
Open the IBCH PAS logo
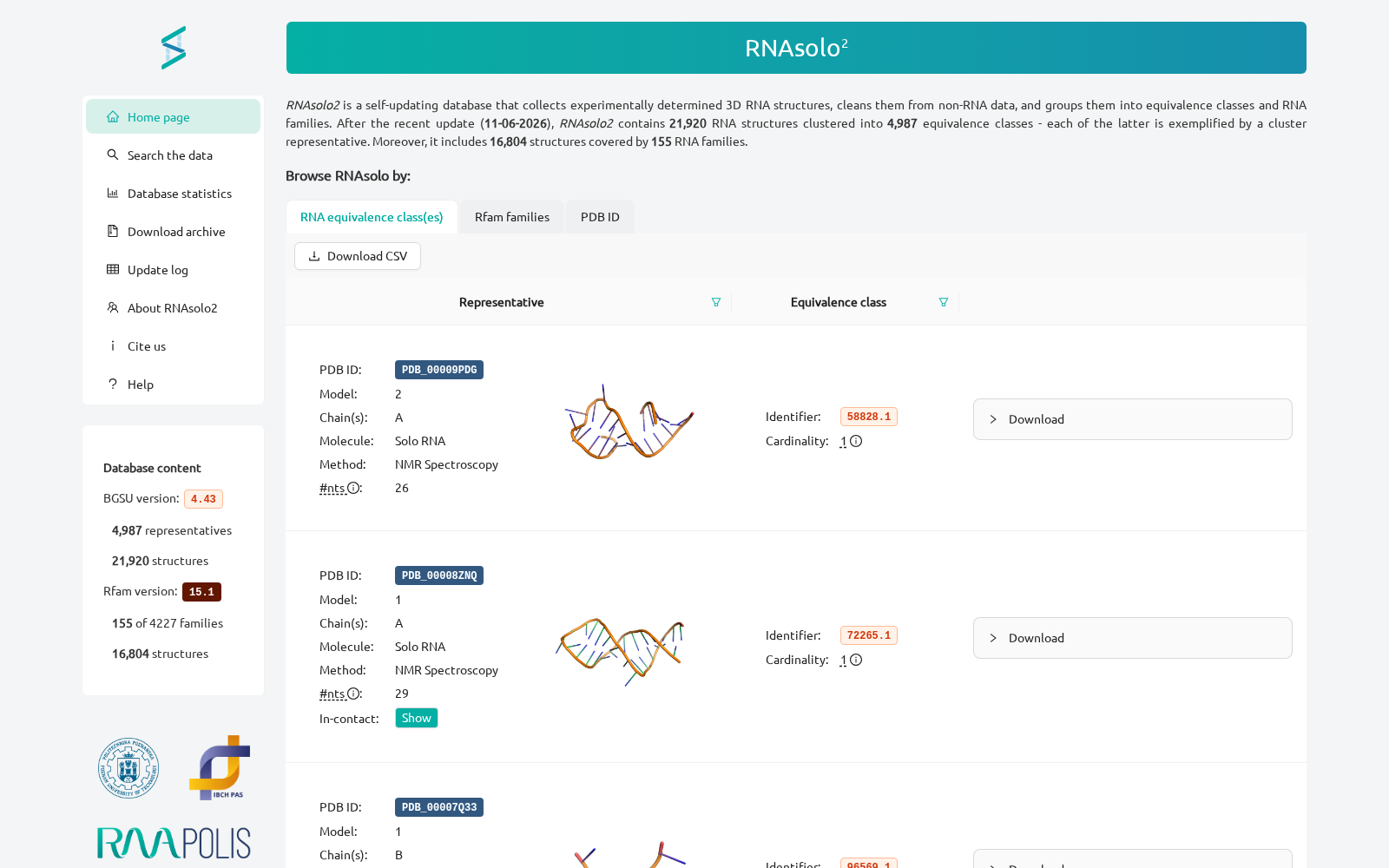point(220,767)
